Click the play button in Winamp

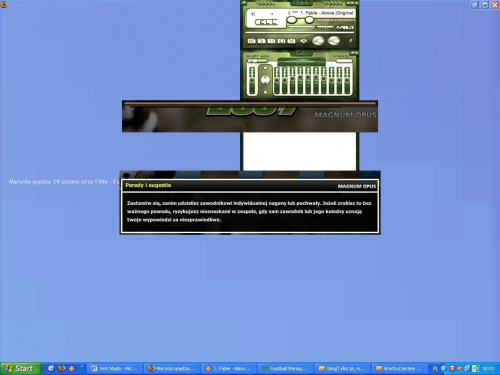pos(262,41)
